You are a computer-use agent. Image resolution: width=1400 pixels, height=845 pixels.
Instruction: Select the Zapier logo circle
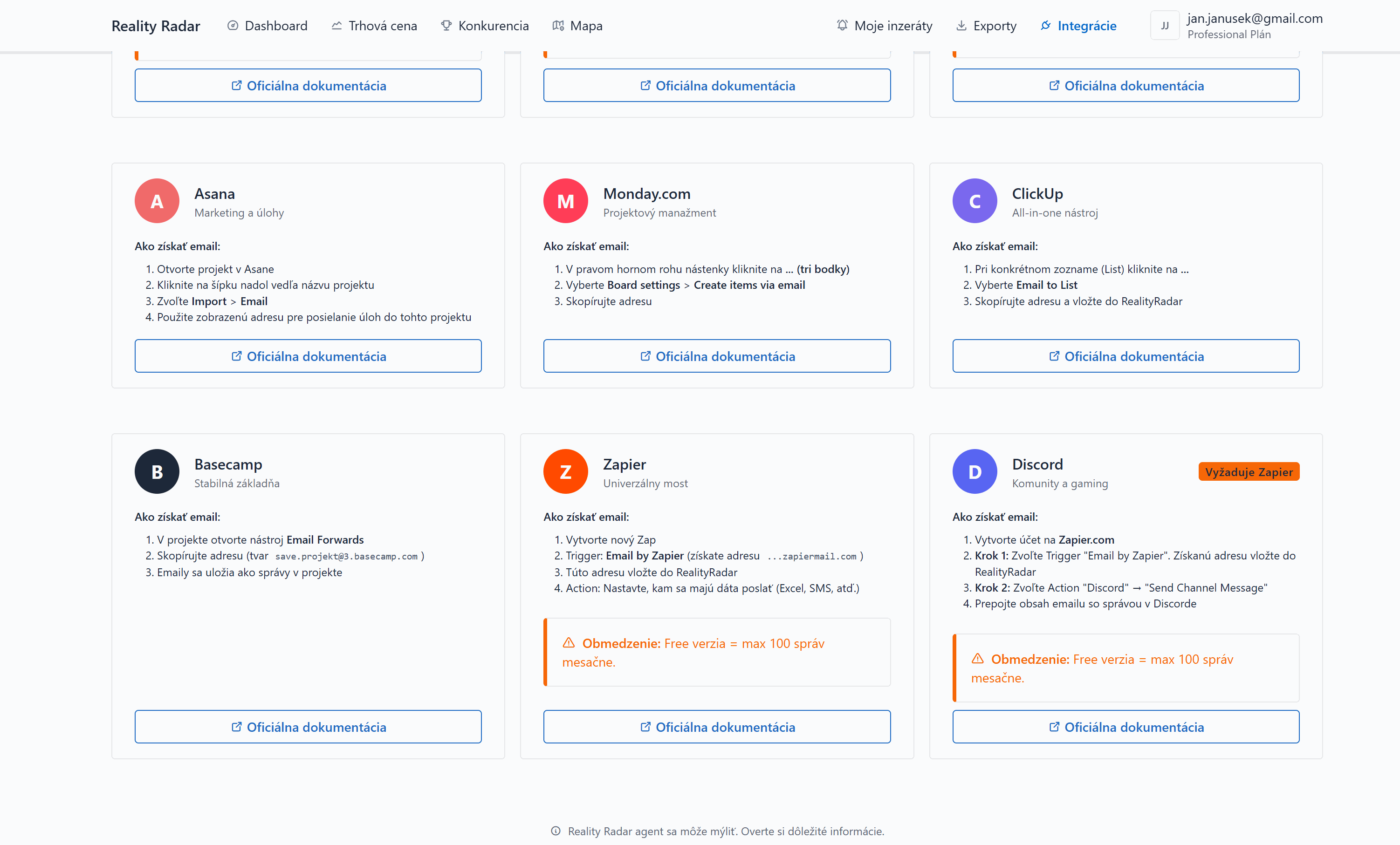tap(566, 471)
